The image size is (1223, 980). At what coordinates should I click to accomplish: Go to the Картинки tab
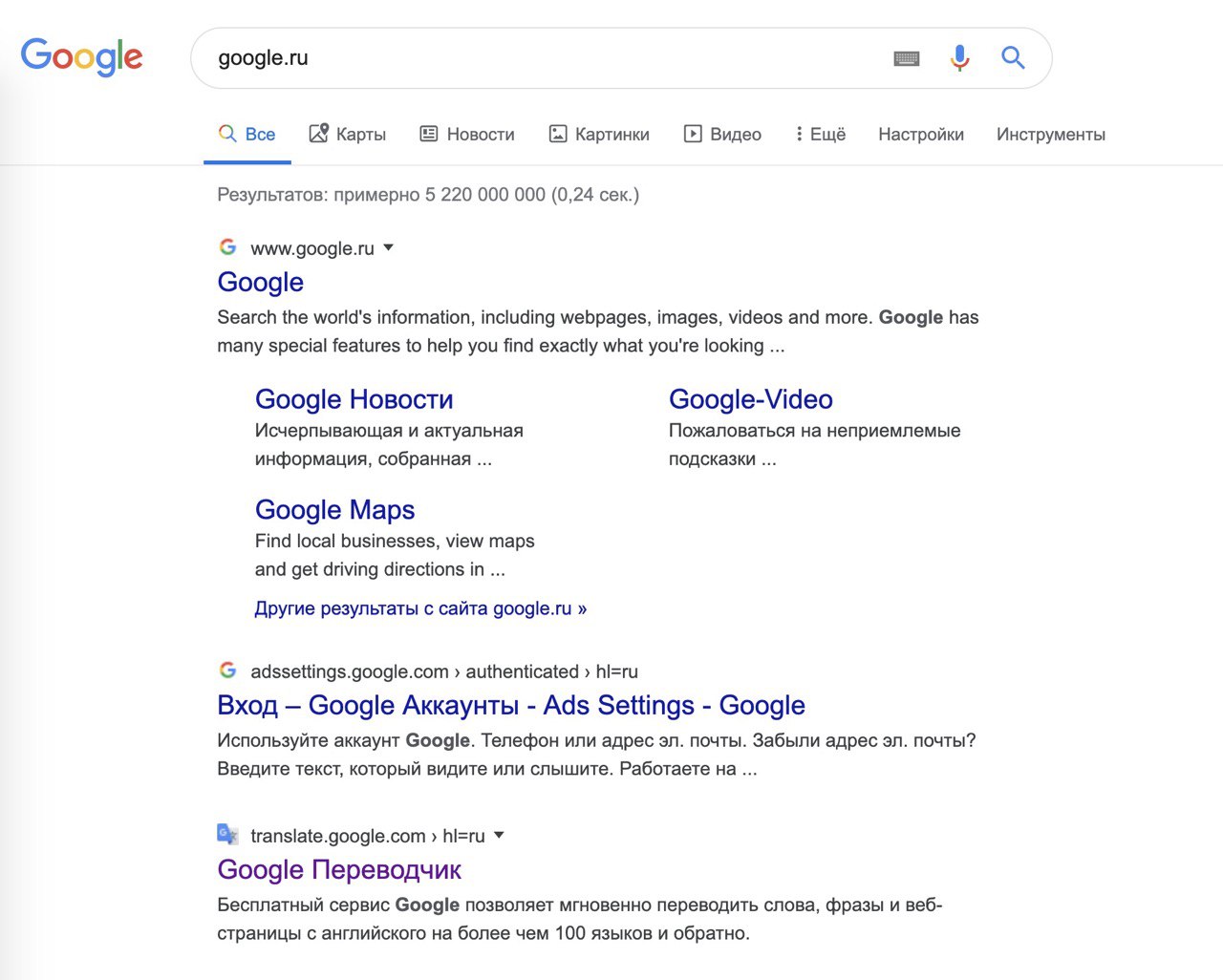(599, 135)
